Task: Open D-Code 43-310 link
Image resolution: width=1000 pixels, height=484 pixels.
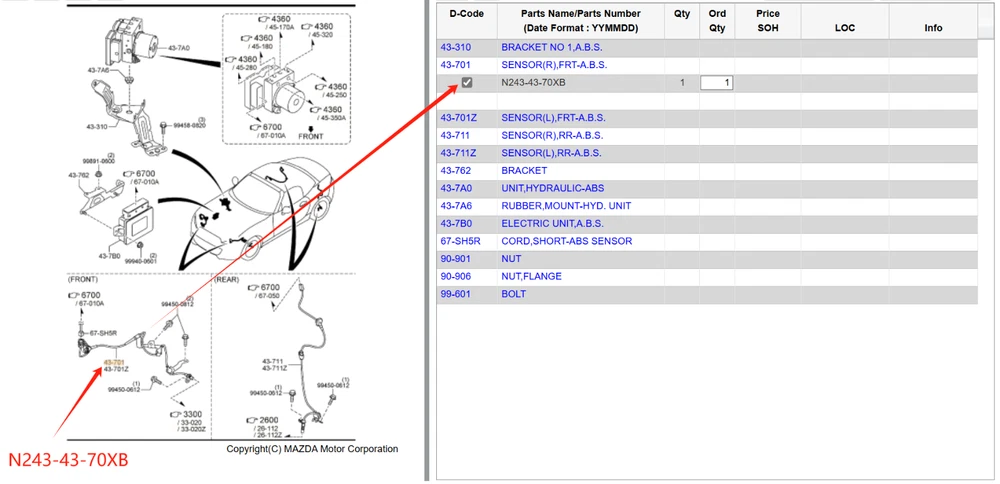Action: pos(455,47)
